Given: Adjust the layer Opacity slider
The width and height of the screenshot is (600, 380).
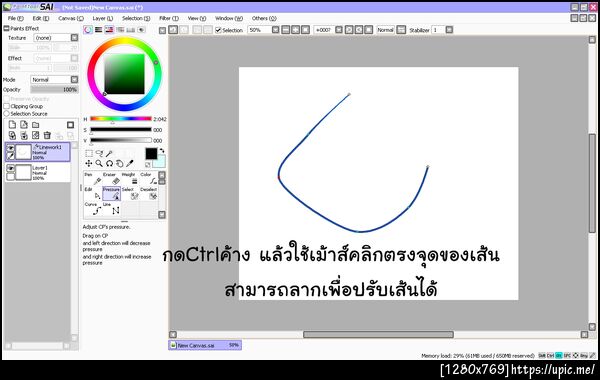Looking at the screenshot, I should coord(54,90).
